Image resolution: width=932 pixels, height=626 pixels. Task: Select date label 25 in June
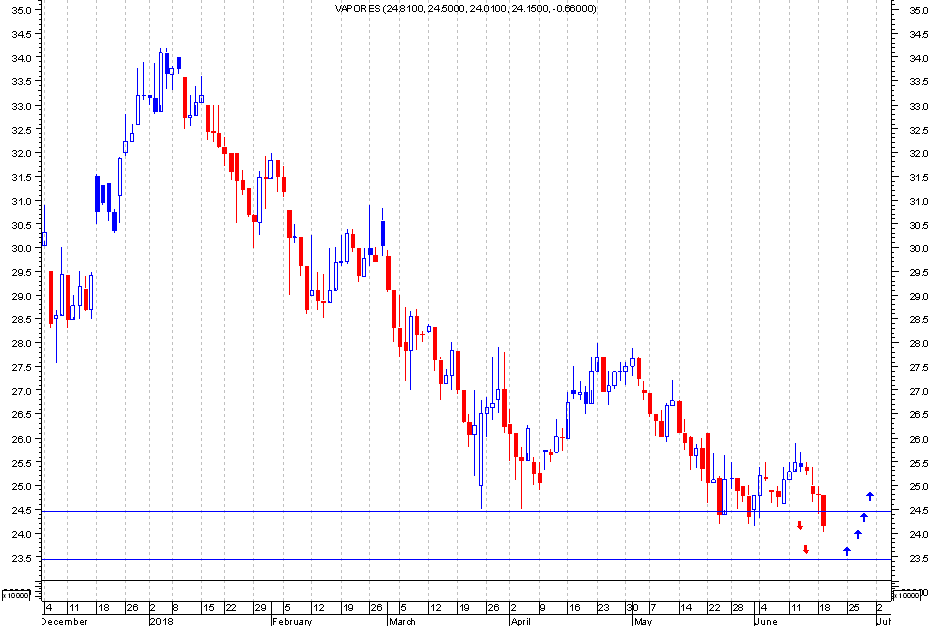[x=854, y=608]
